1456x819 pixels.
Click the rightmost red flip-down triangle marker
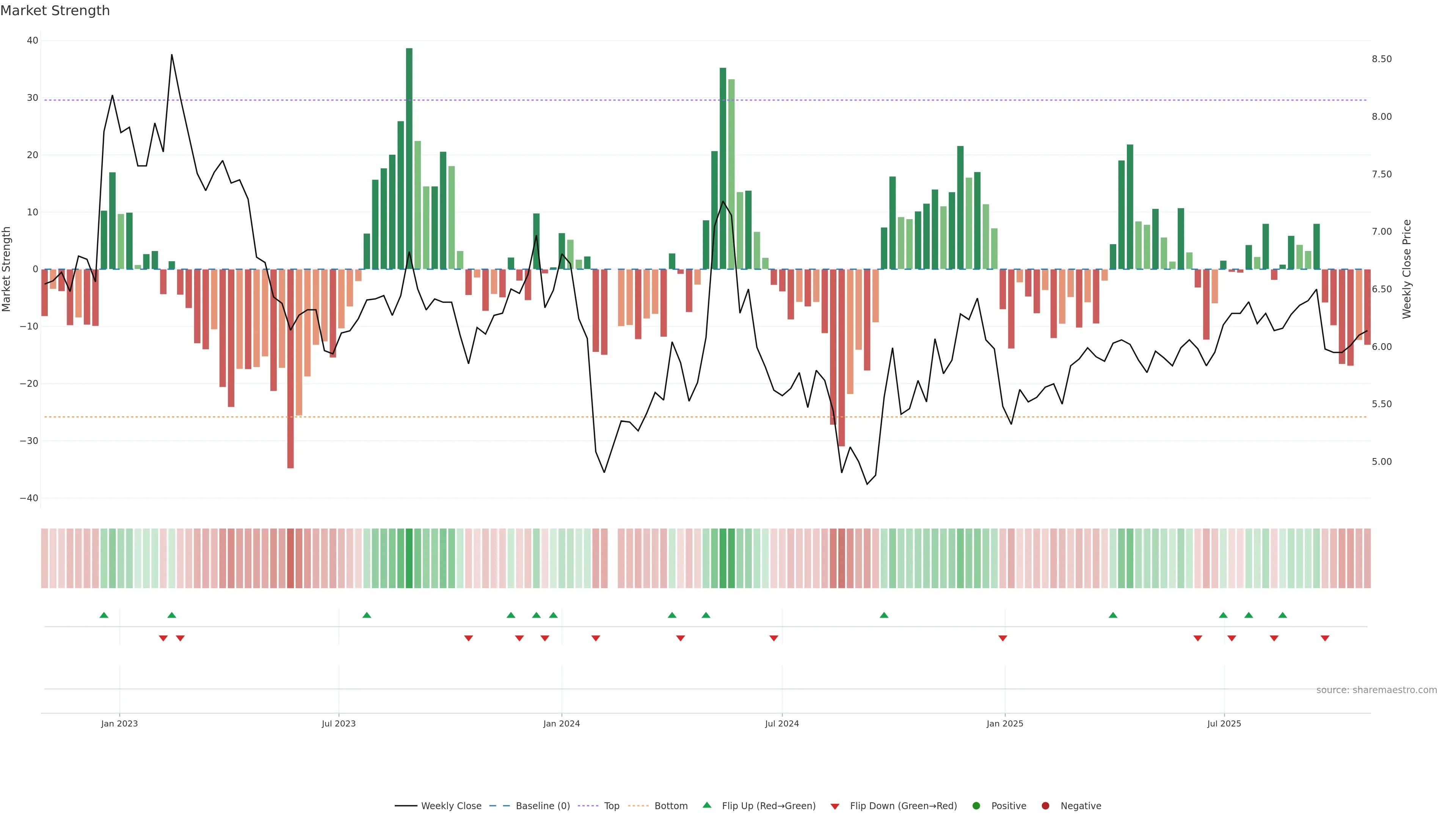coord(1325,638)
